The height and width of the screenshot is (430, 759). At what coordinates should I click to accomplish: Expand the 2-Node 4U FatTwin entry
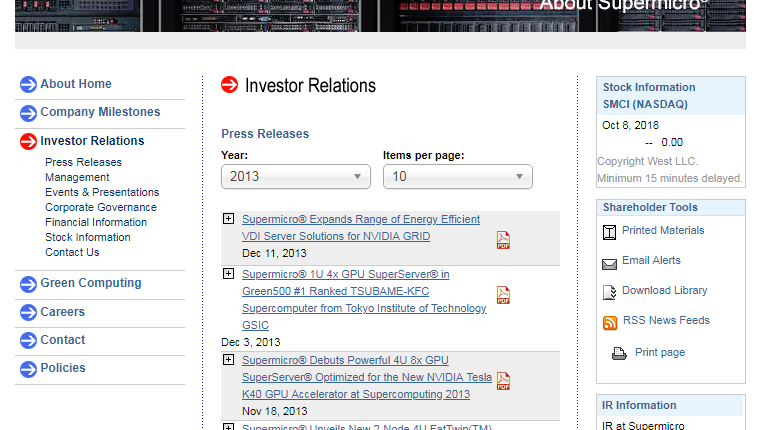tap(228, 427)
